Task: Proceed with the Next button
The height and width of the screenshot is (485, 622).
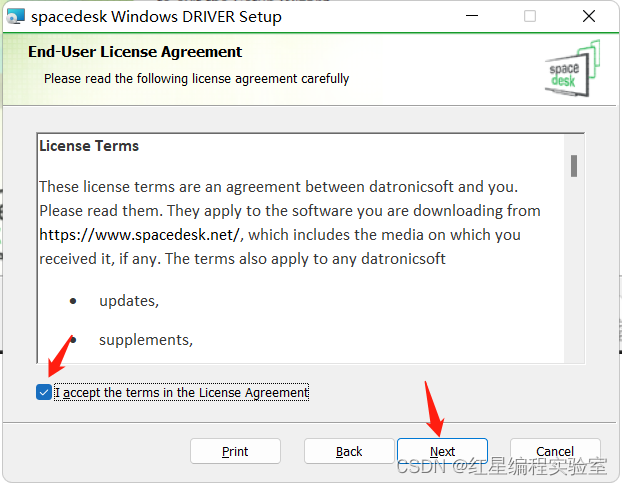Action: click(442, 451)
